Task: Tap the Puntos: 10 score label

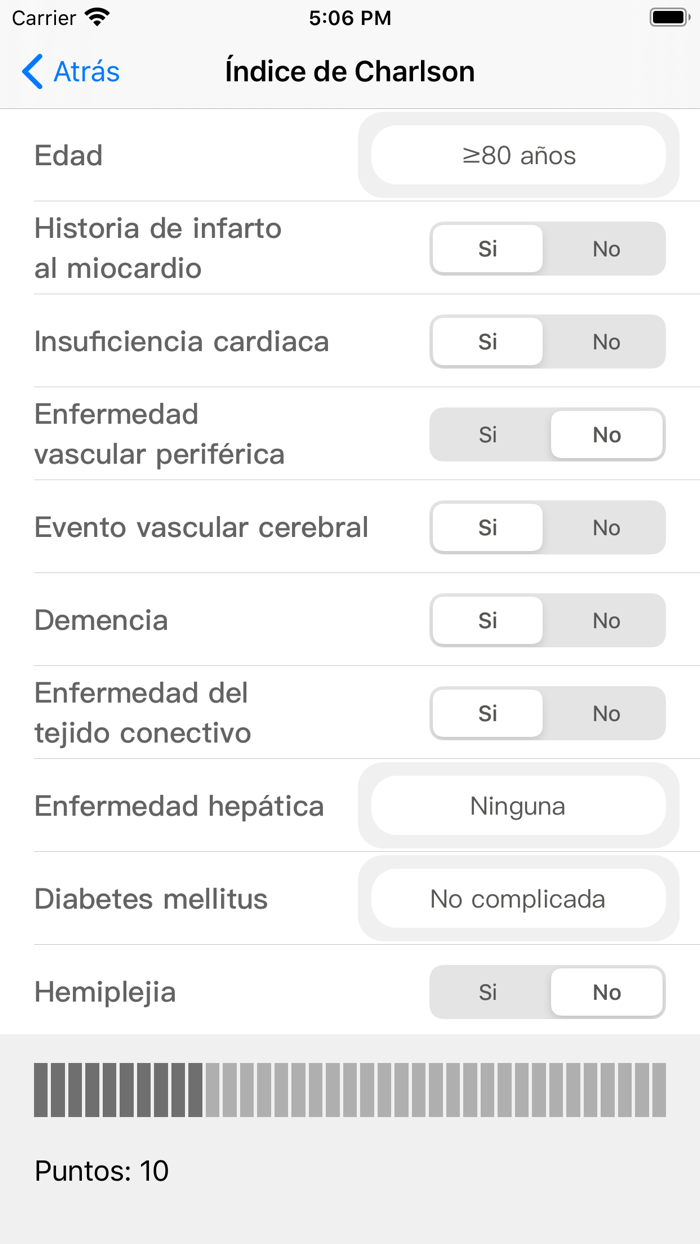Action: point(102,1171)
